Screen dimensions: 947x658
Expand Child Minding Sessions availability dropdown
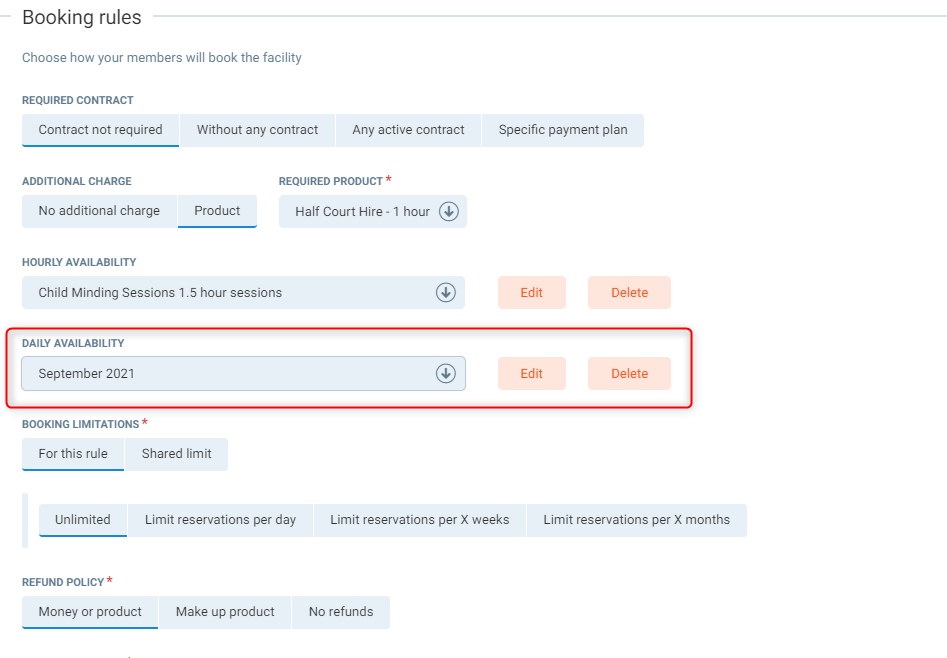[x=230, y=293]
